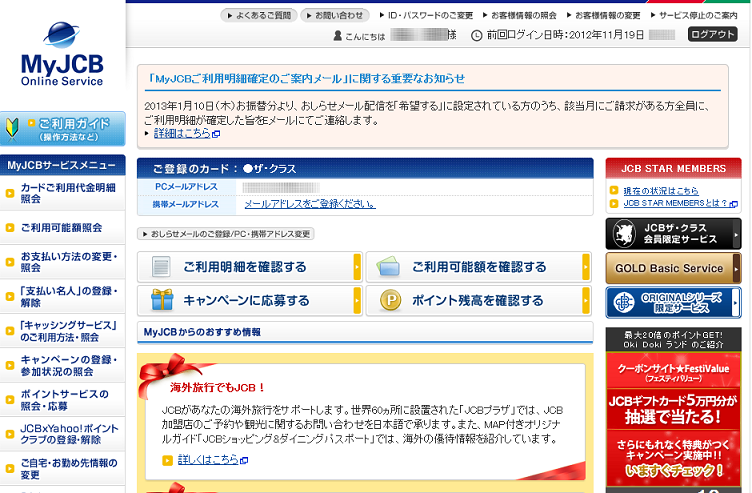Open the ご利用ガイド beginner guide banner
This screenshot has width=752, height=493.
coord(63,129)
